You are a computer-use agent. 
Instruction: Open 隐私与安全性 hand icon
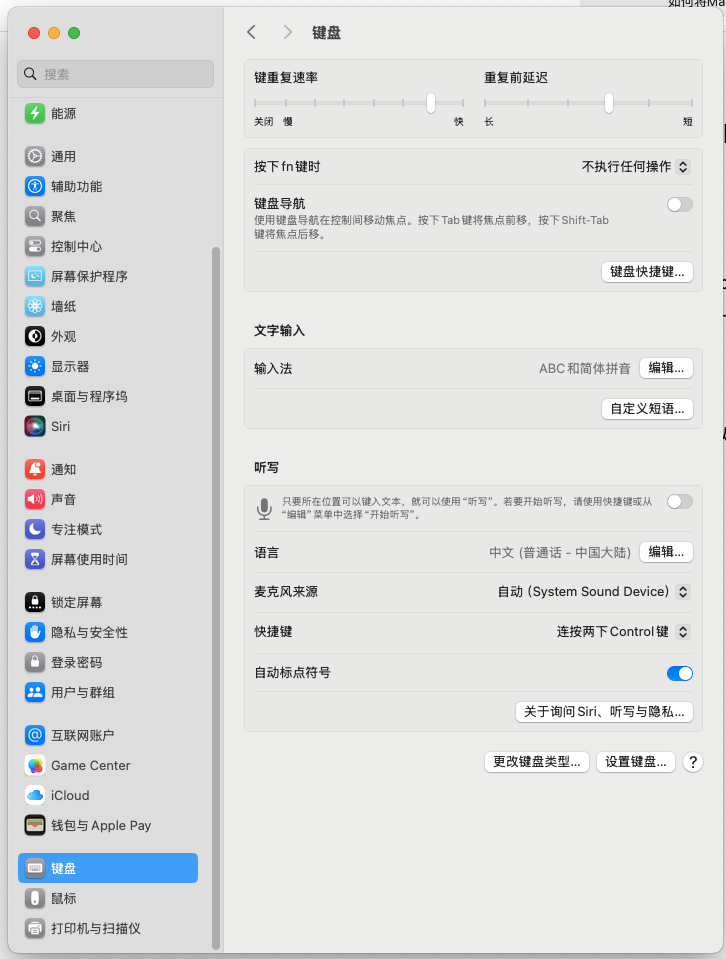35,632
